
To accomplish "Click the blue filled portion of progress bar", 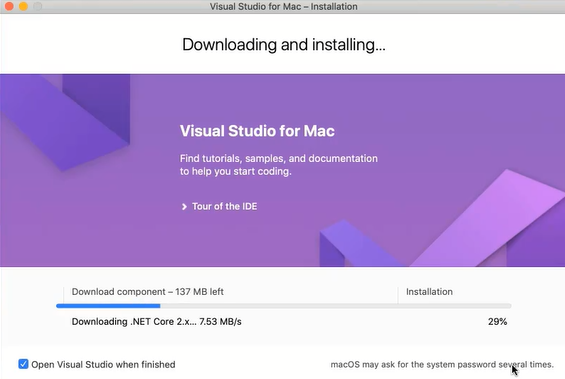I will (108, 306).
